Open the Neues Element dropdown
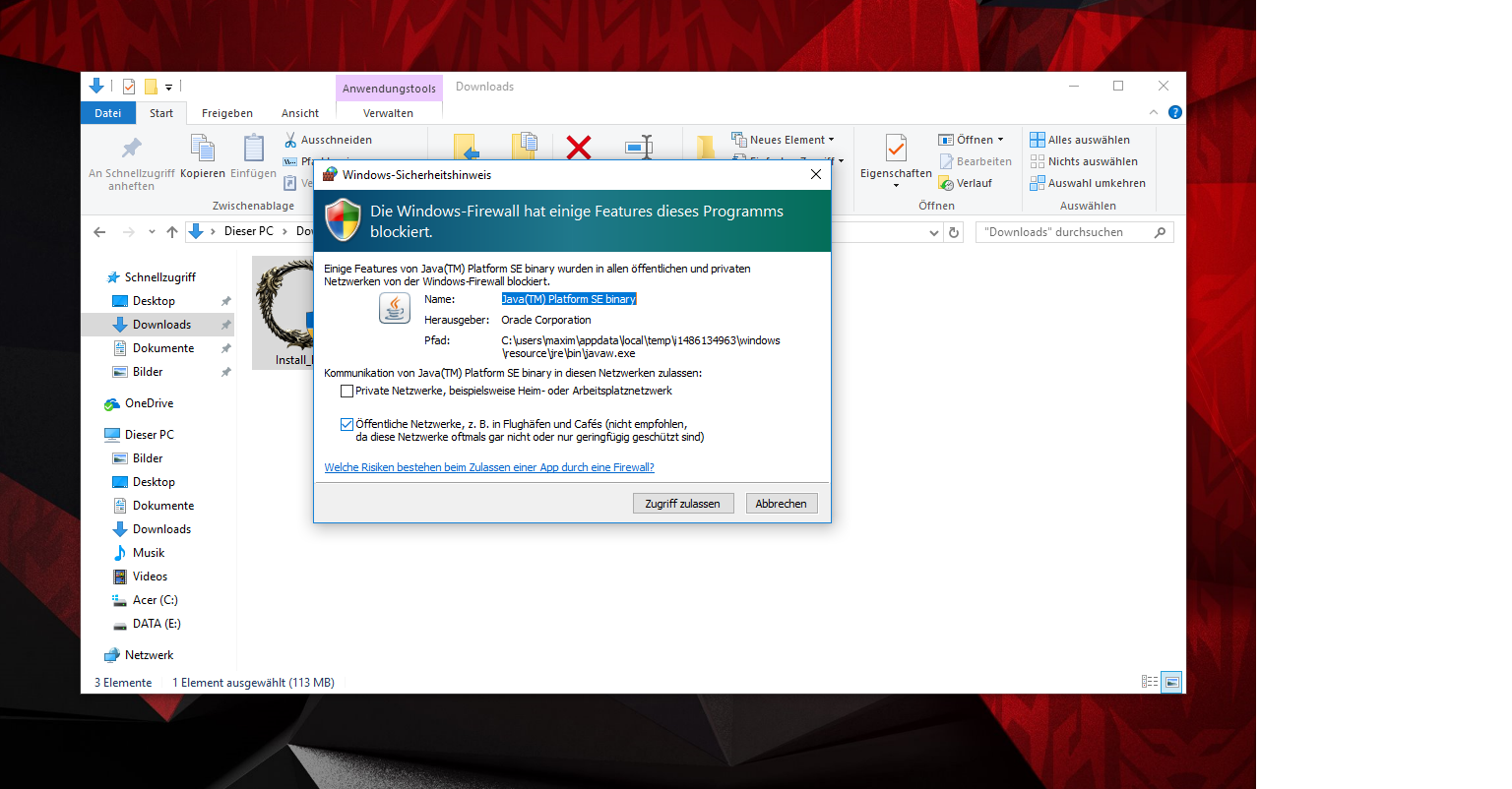 [x=783, y=140]
